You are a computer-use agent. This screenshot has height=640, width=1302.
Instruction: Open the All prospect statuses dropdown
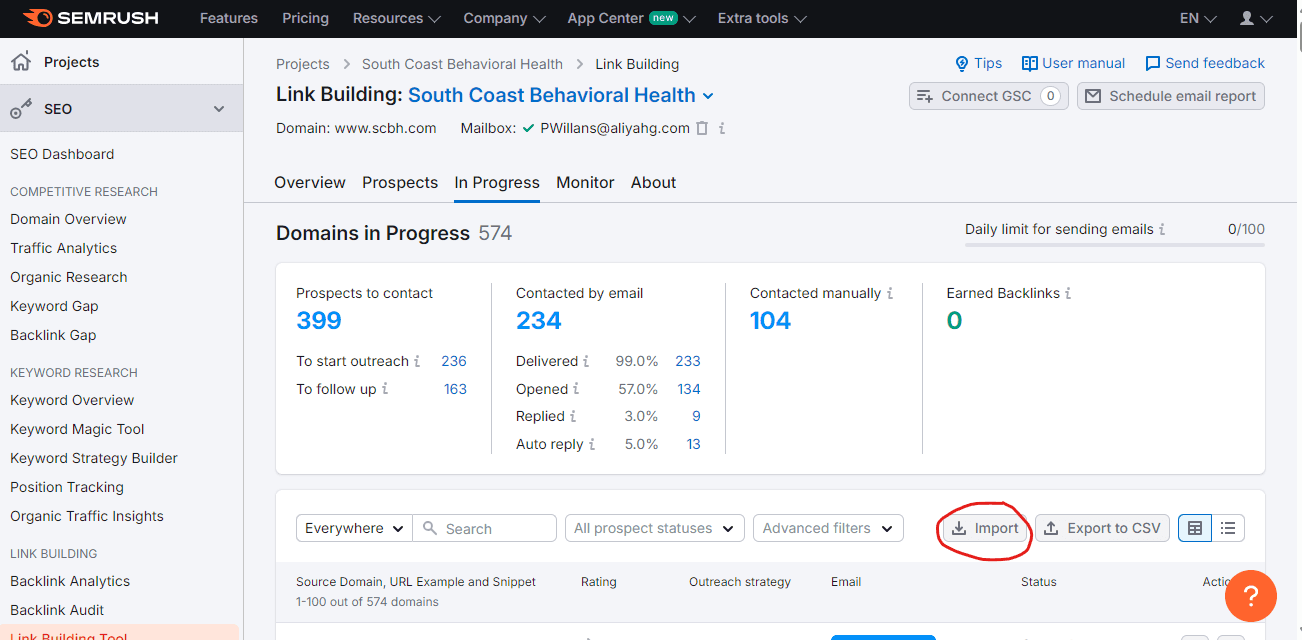(655, 528)
